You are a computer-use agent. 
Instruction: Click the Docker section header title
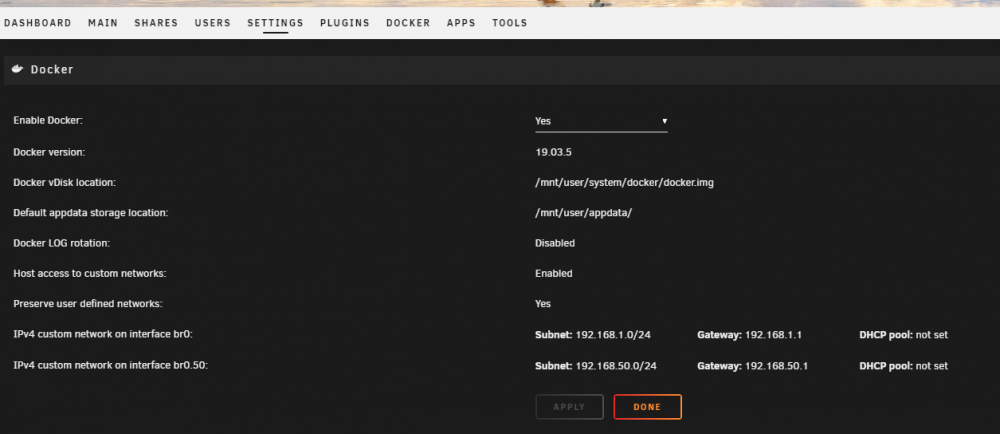tap(52, 69)
